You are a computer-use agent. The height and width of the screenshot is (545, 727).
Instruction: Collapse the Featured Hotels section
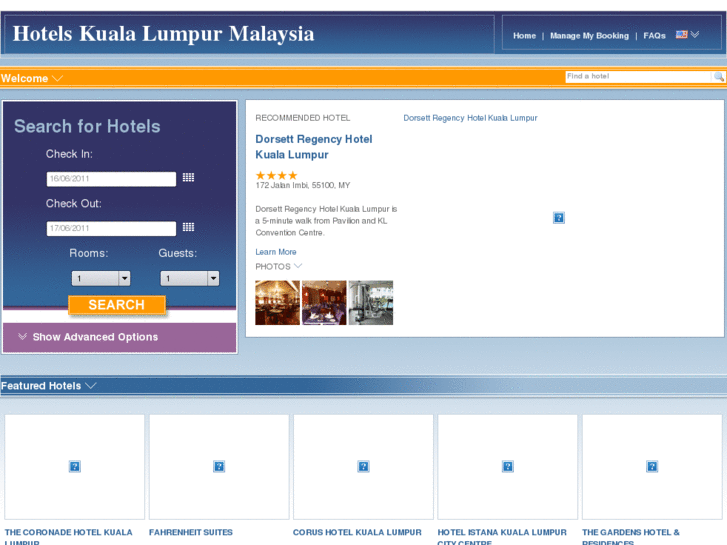pyautogui.click(x=90, y=385)
